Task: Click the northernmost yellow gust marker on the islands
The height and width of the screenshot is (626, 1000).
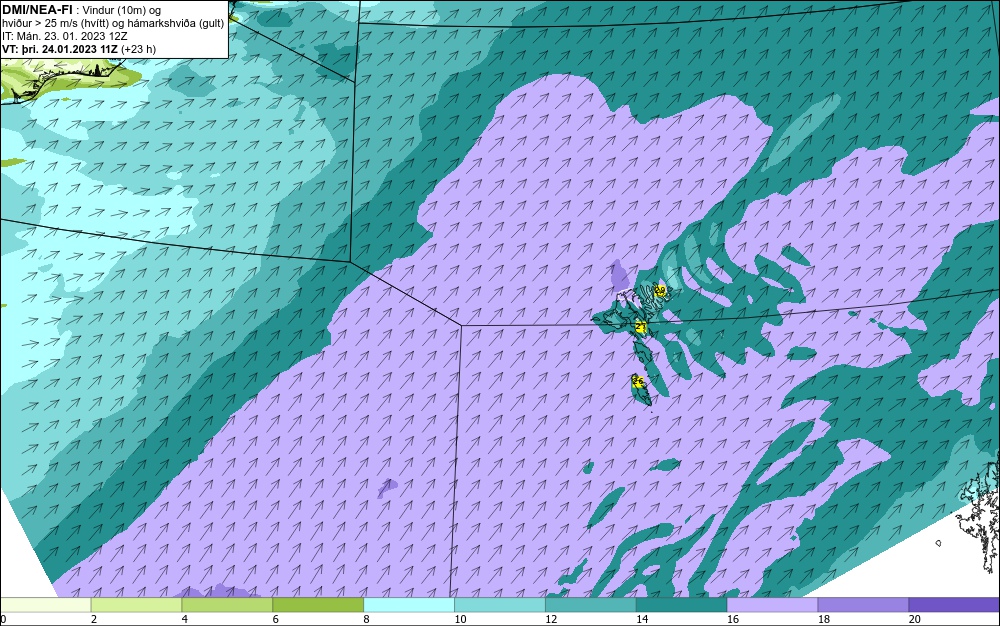Action: [660, 291]
